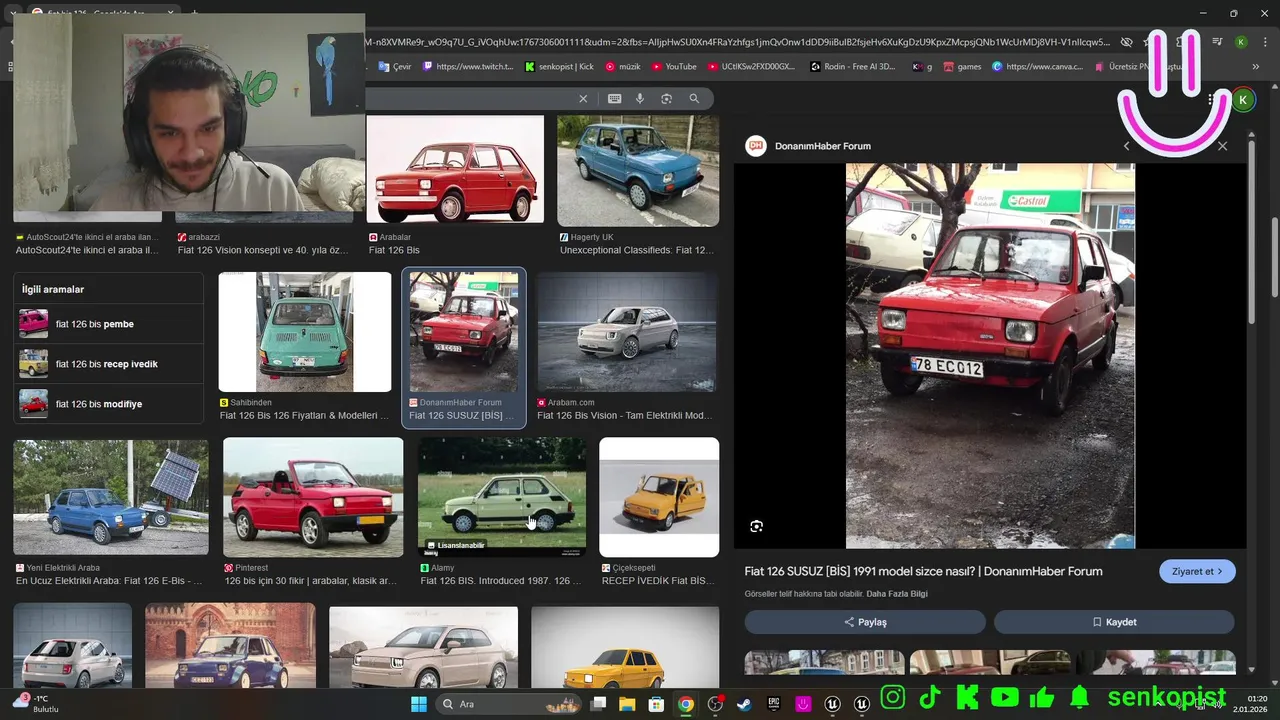Open result text 126 bis için 30 fikir
This screenshot has height=720, width=1280.
[311, 580]
